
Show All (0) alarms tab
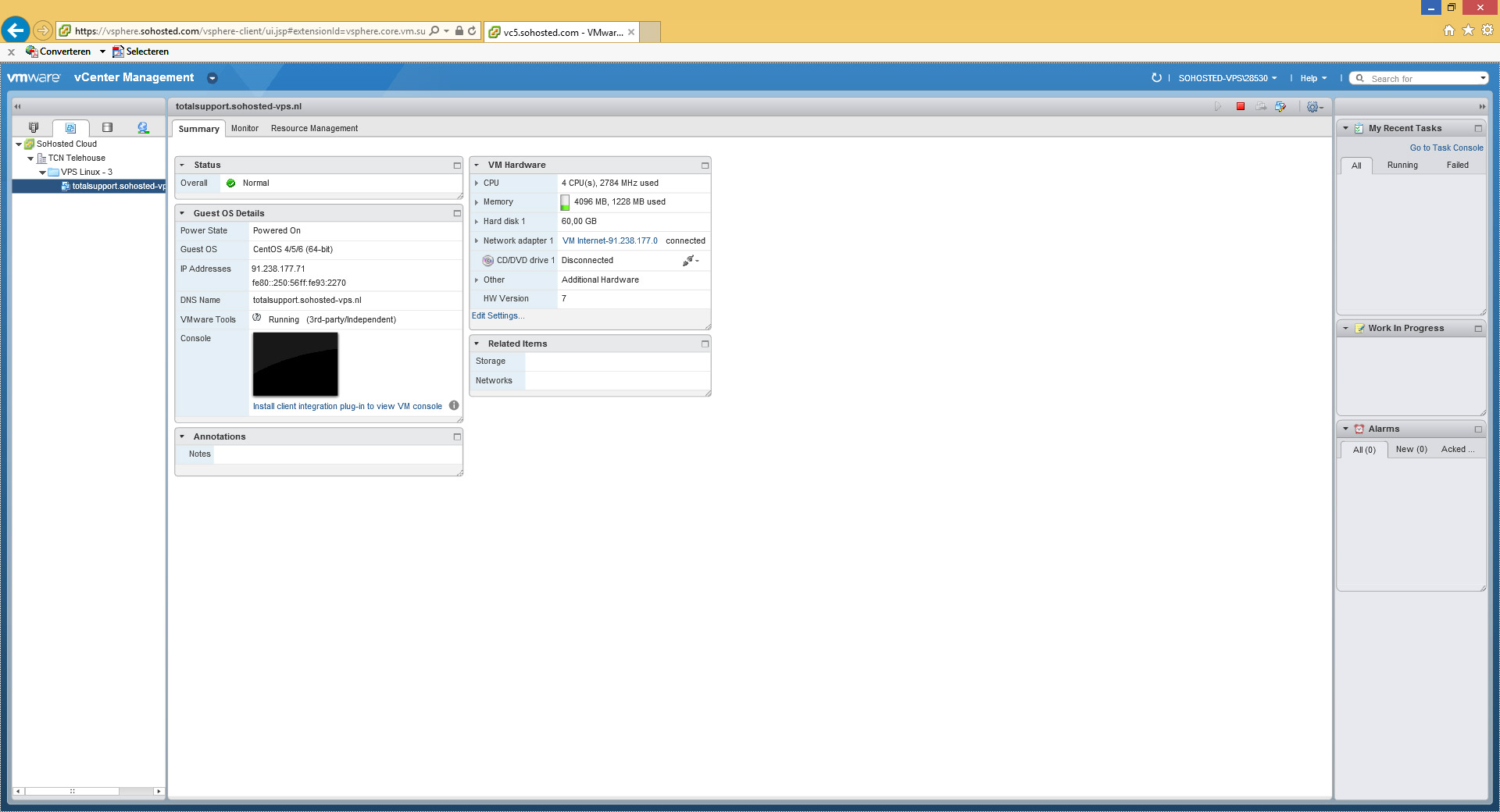(1364, 450)
